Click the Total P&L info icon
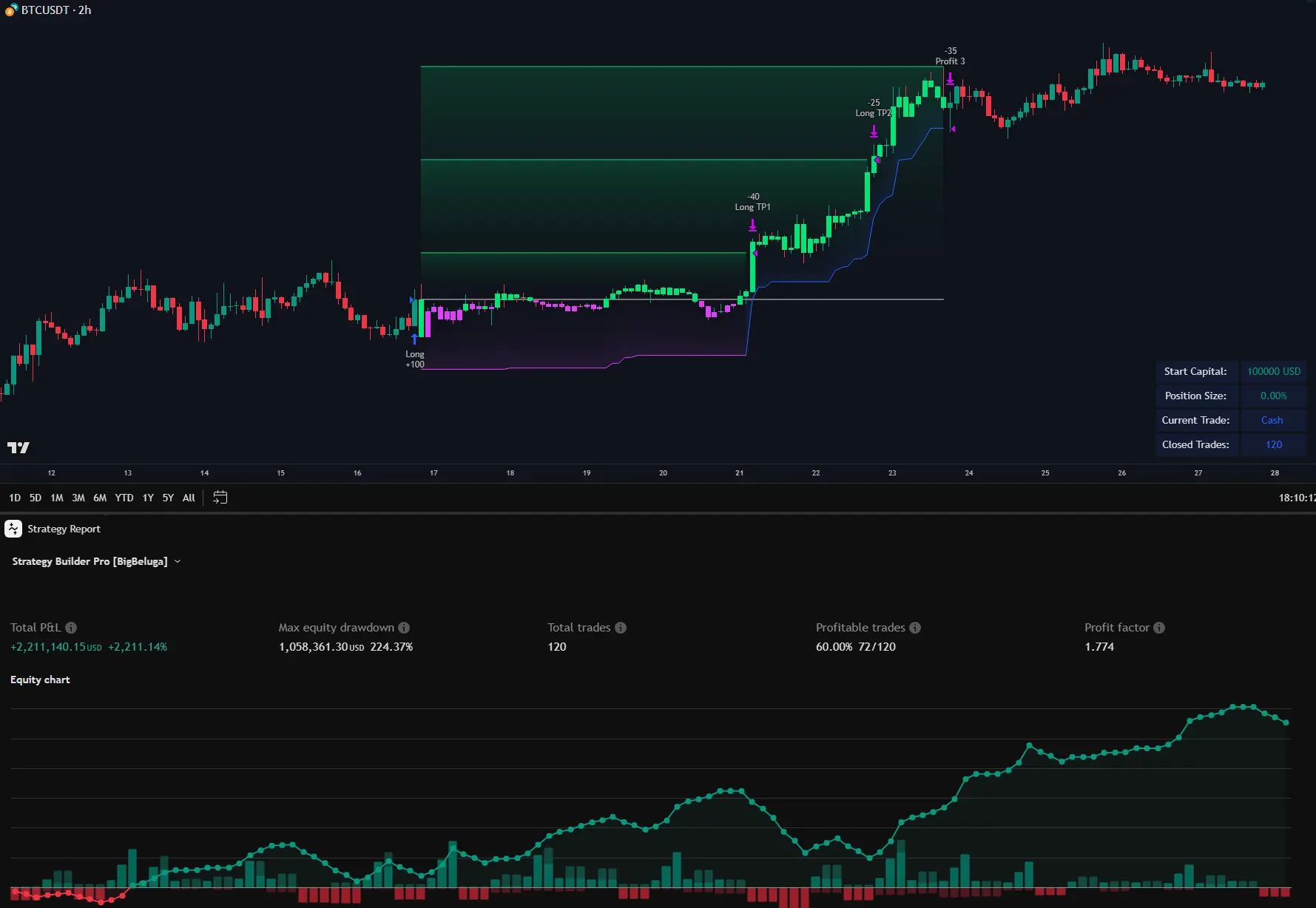1316x908 pixels. tap(71, 628)
